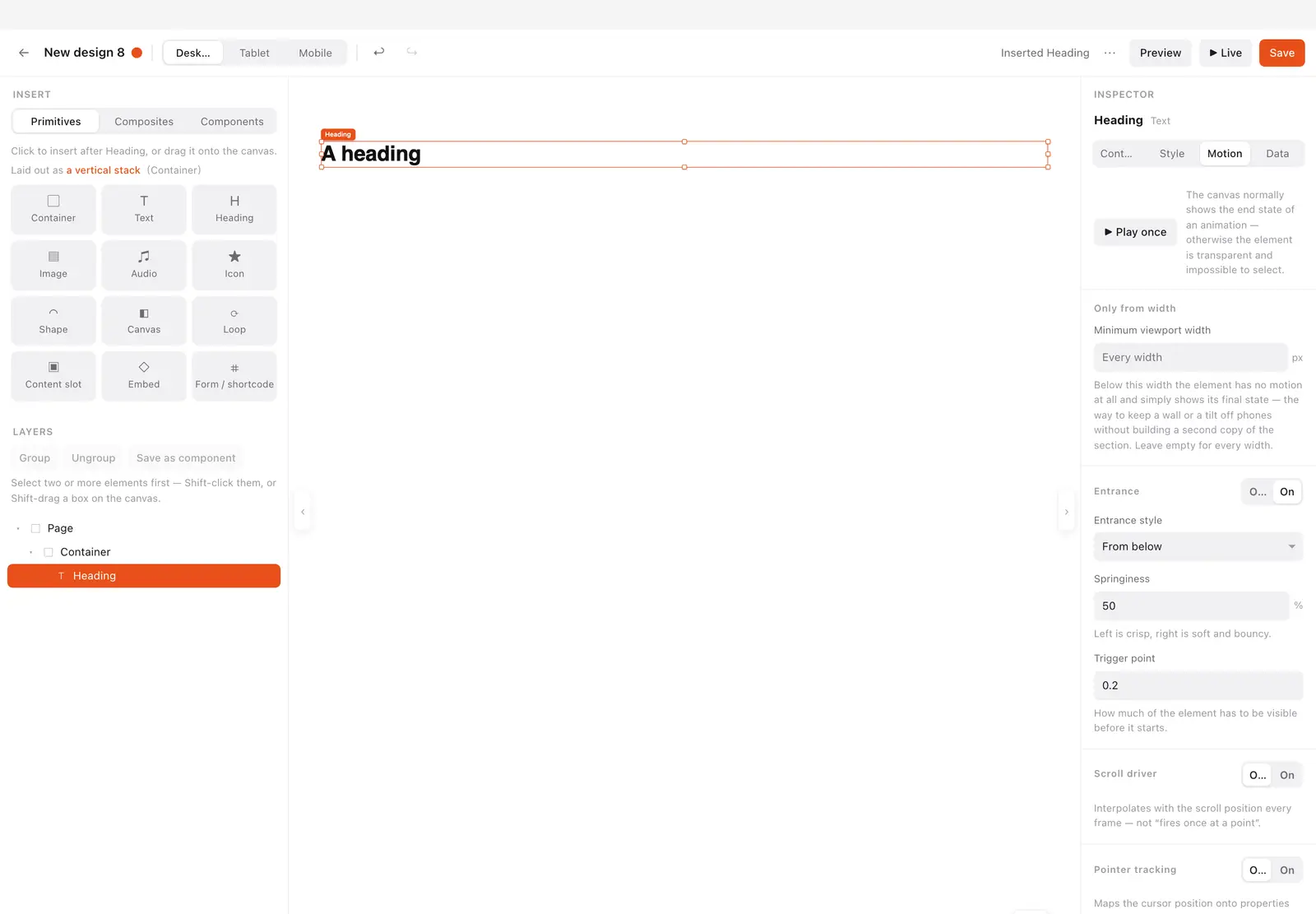Select the Heading layer in the tree
The height and width of the screenshot is (914, 1316).
pos(144,576)
